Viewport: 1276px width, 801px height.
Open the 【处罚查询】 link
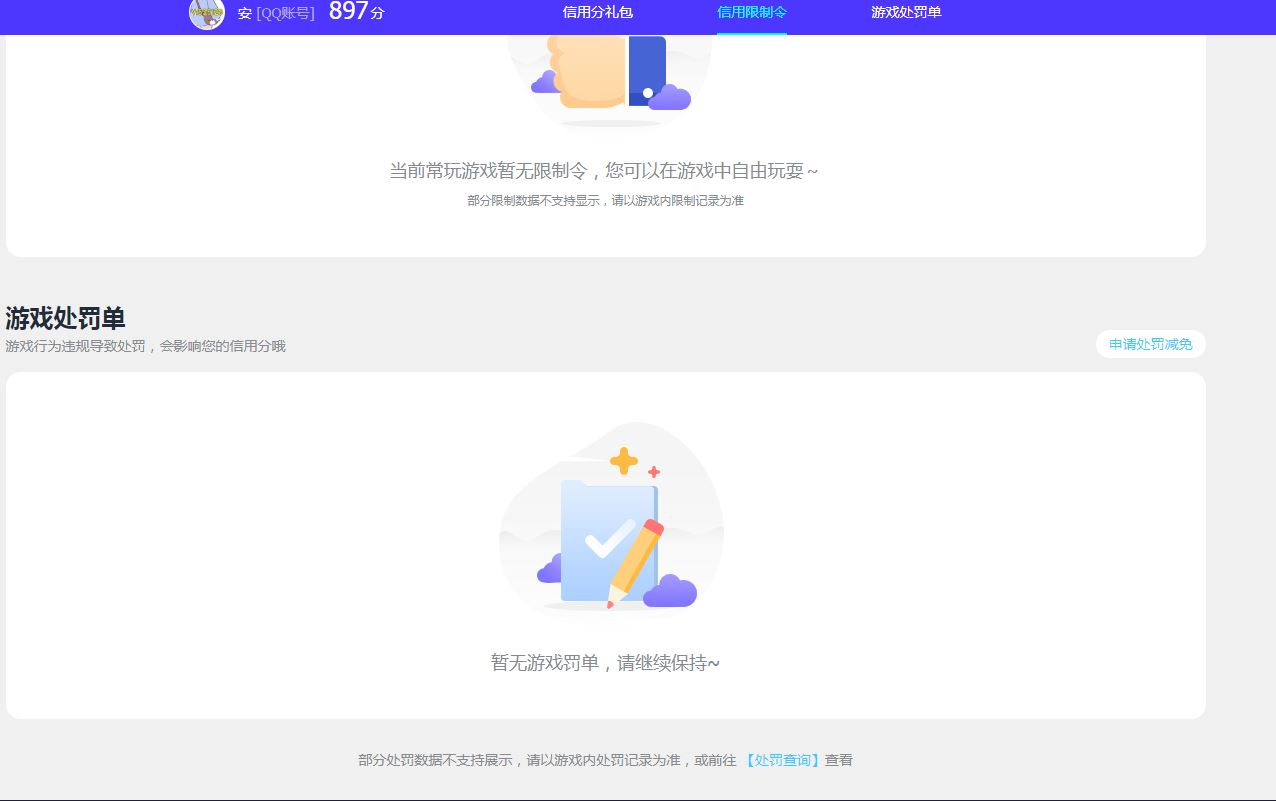coord(783,760)
